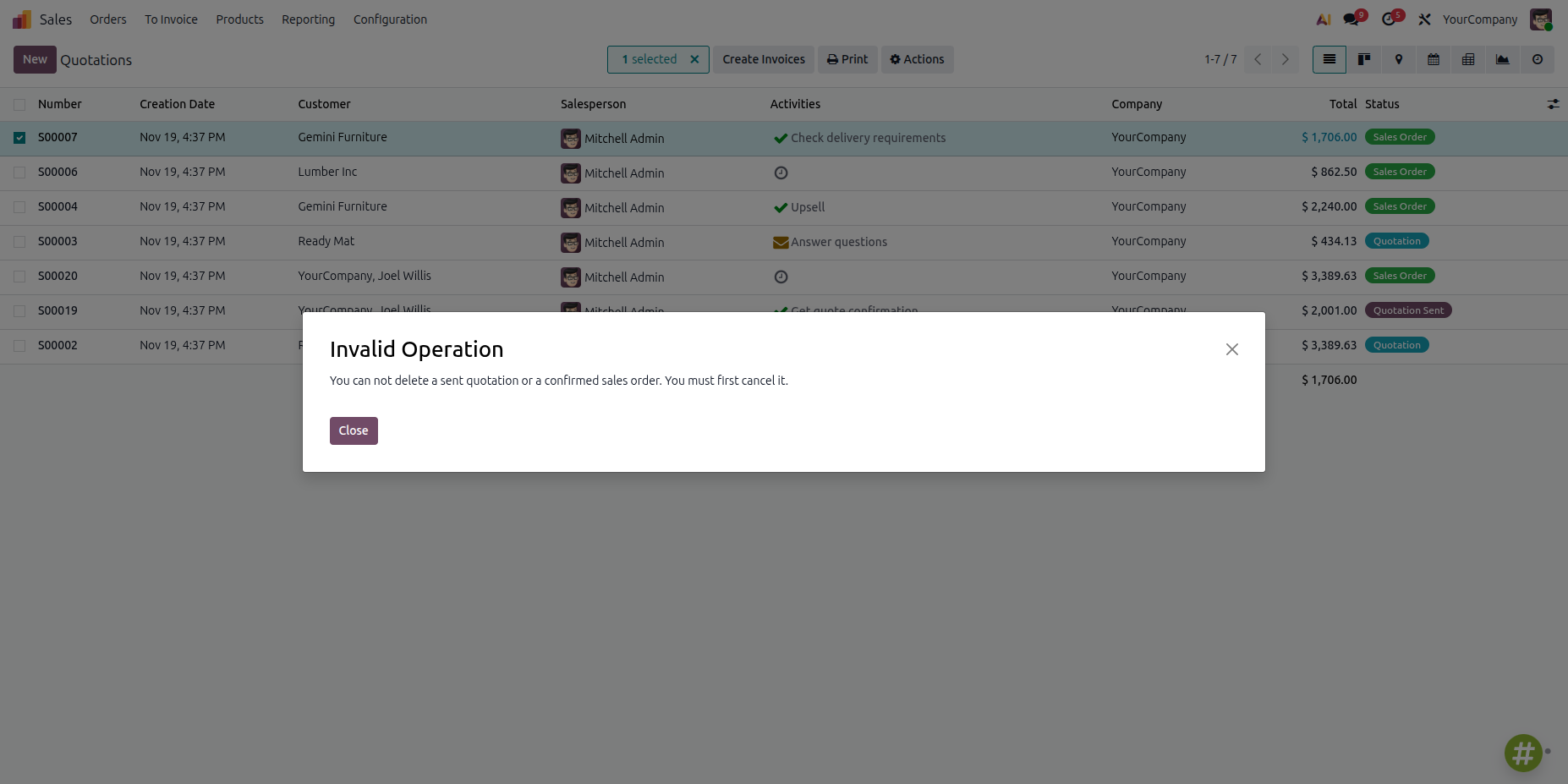The width and height of the screenshot is (1568, 784).
Task: Open the Actions dropdown
Action: pyautogui.click(x=917, y=59)
